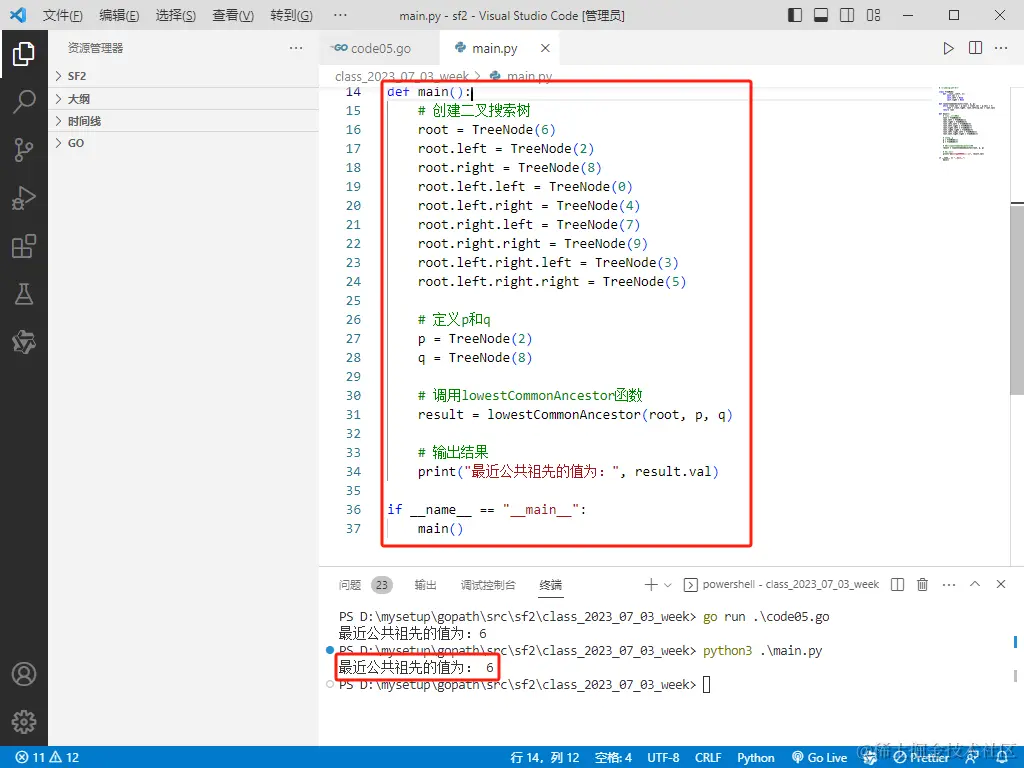Open Explorer views and more actions

(296, 48)
